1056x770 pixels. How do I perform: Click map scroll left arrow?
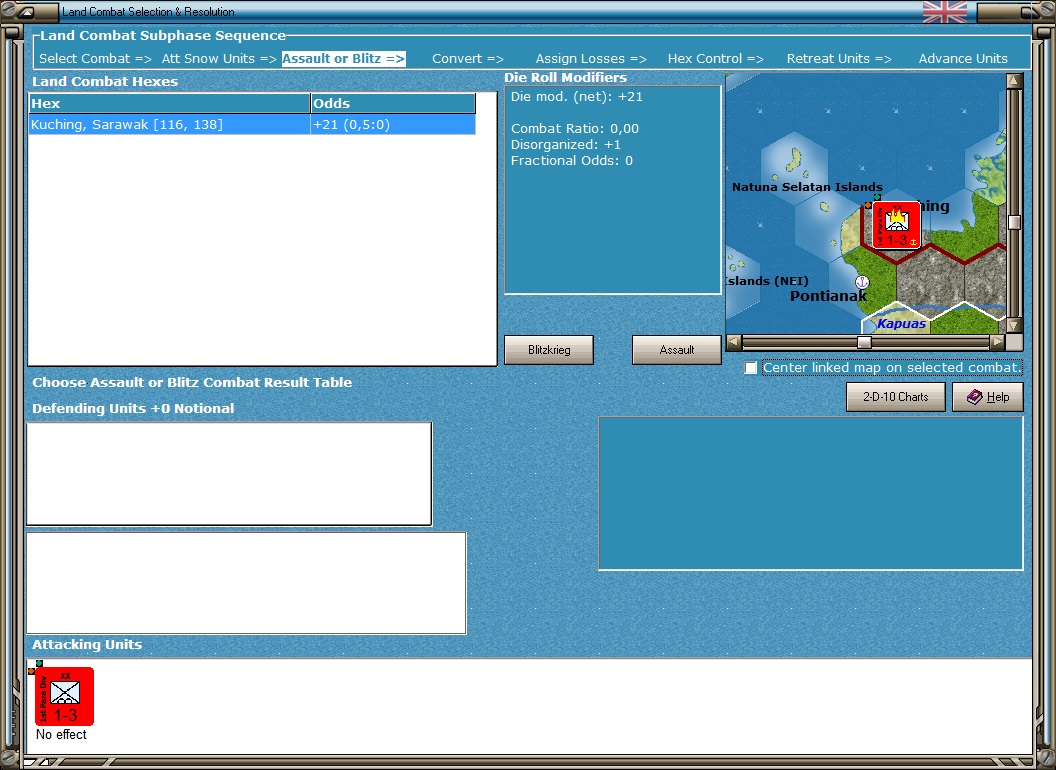point(734,342)
